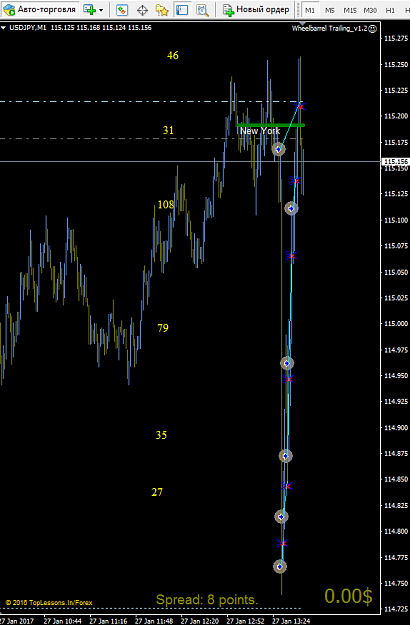This screenshot has height=625, width=410.
Task: Switch to the M5 timeframe
Action: click(330, 10)
